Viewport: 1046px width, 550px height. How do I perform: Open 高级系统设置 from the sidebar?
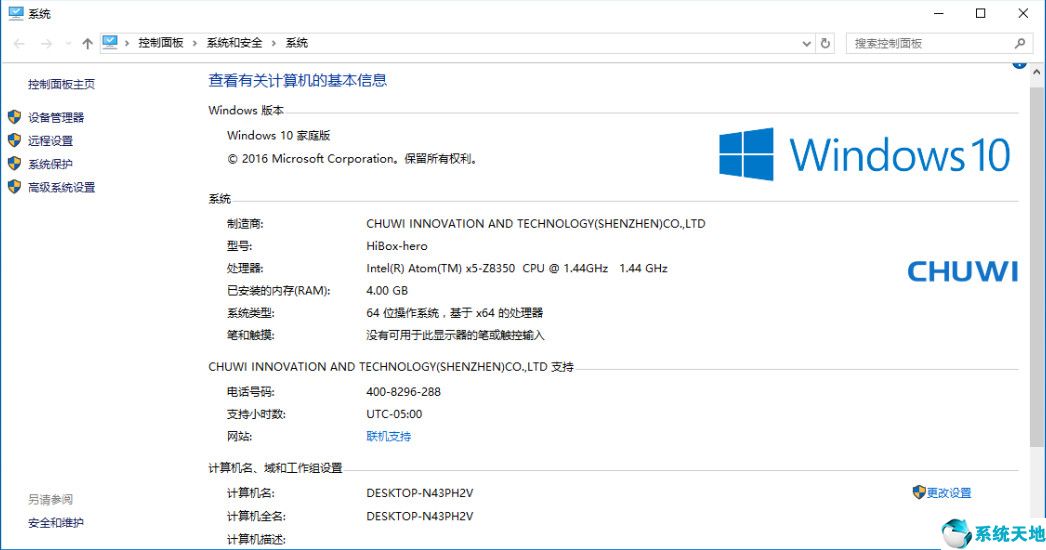pyautogui.click(x=61, y=188)
